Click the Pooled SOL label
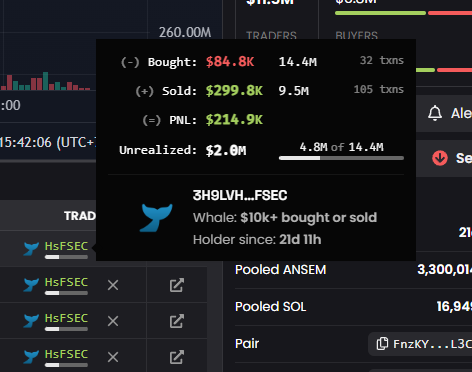The width and height of the screenshot is (472, 372). coord(270,307)
